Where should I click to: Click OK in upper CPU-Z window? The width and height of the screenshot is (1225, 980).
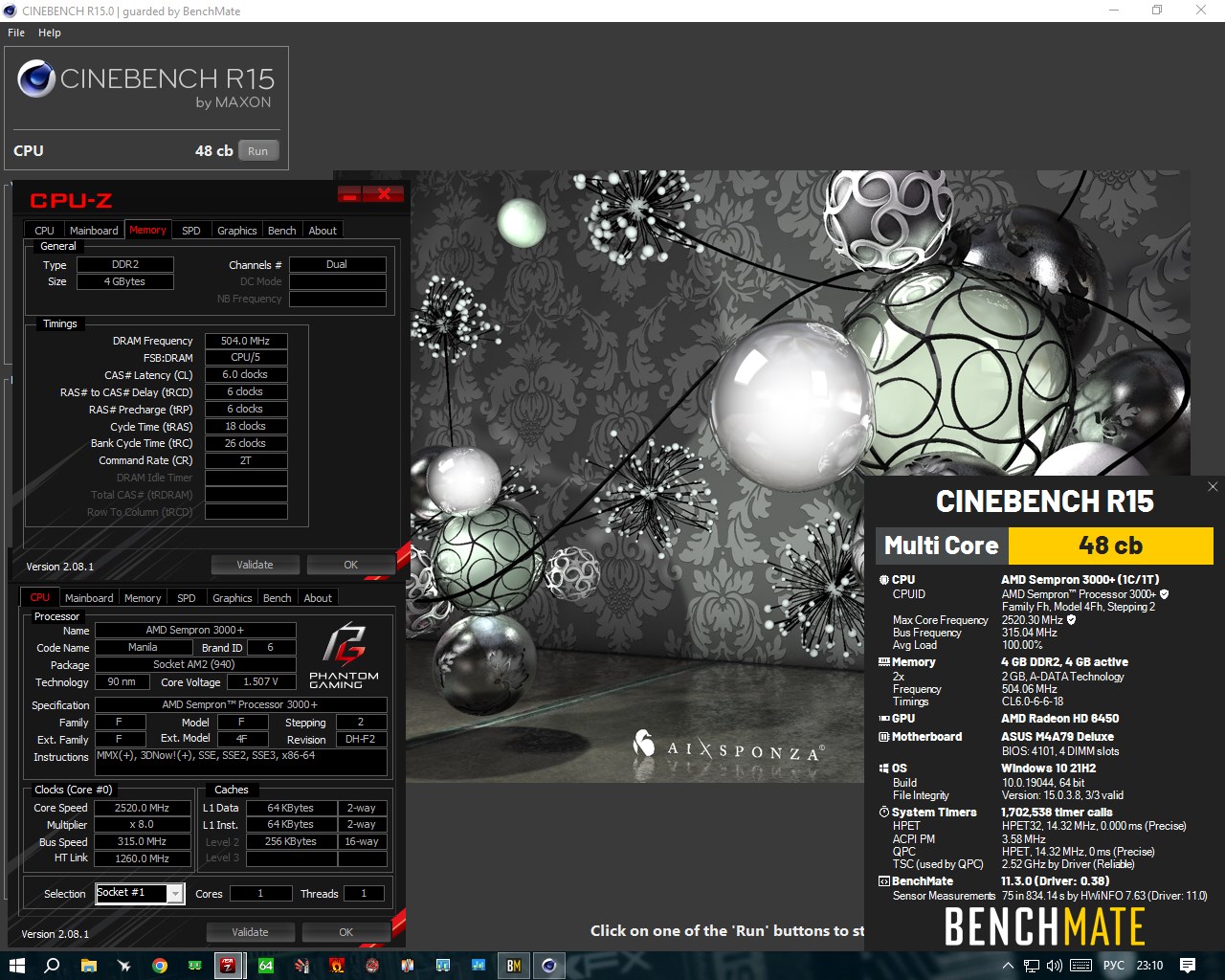pyautogui.click(x=350, y=565)
